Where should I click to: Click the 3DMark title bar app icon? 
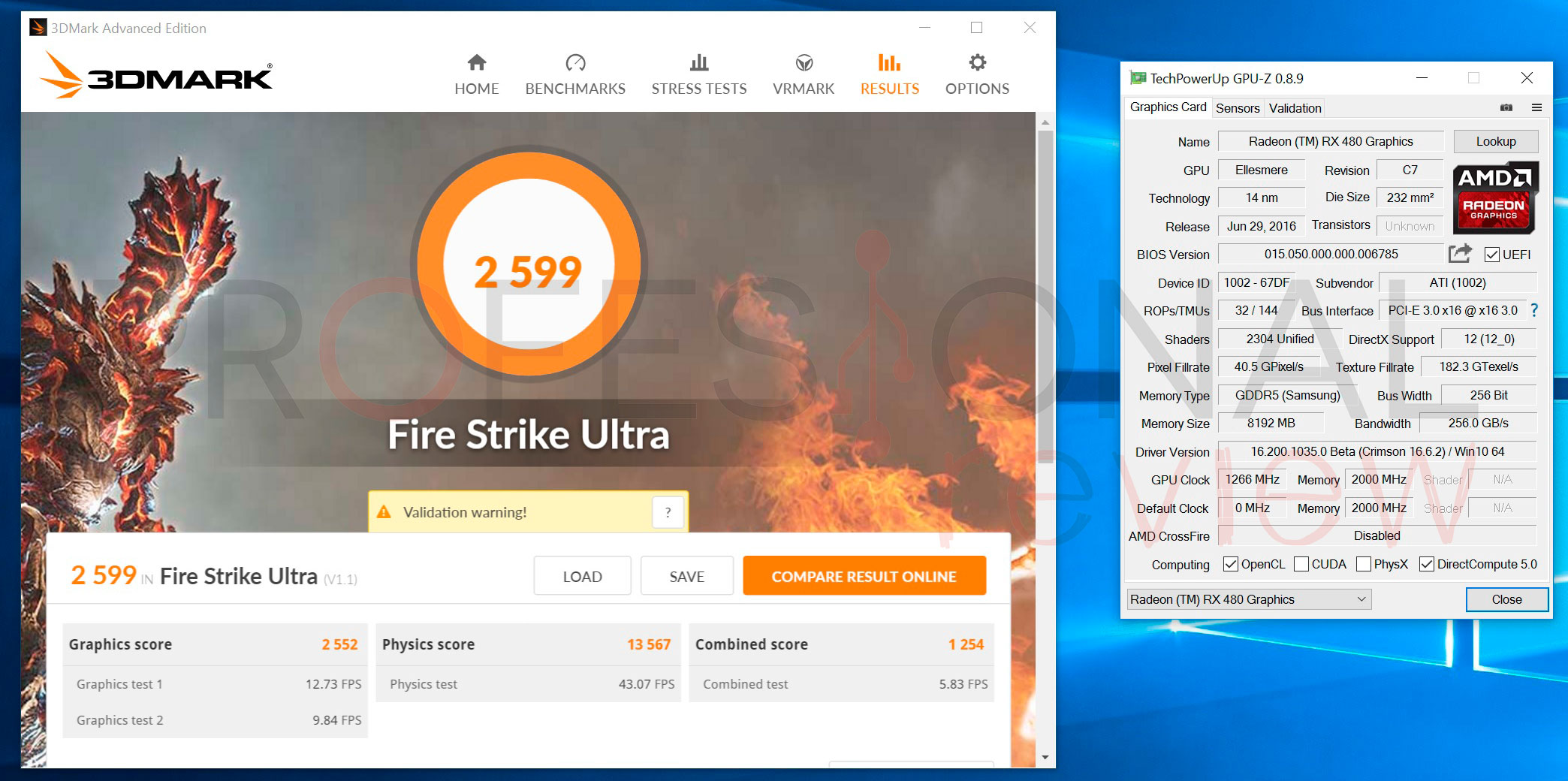point(38,28)
